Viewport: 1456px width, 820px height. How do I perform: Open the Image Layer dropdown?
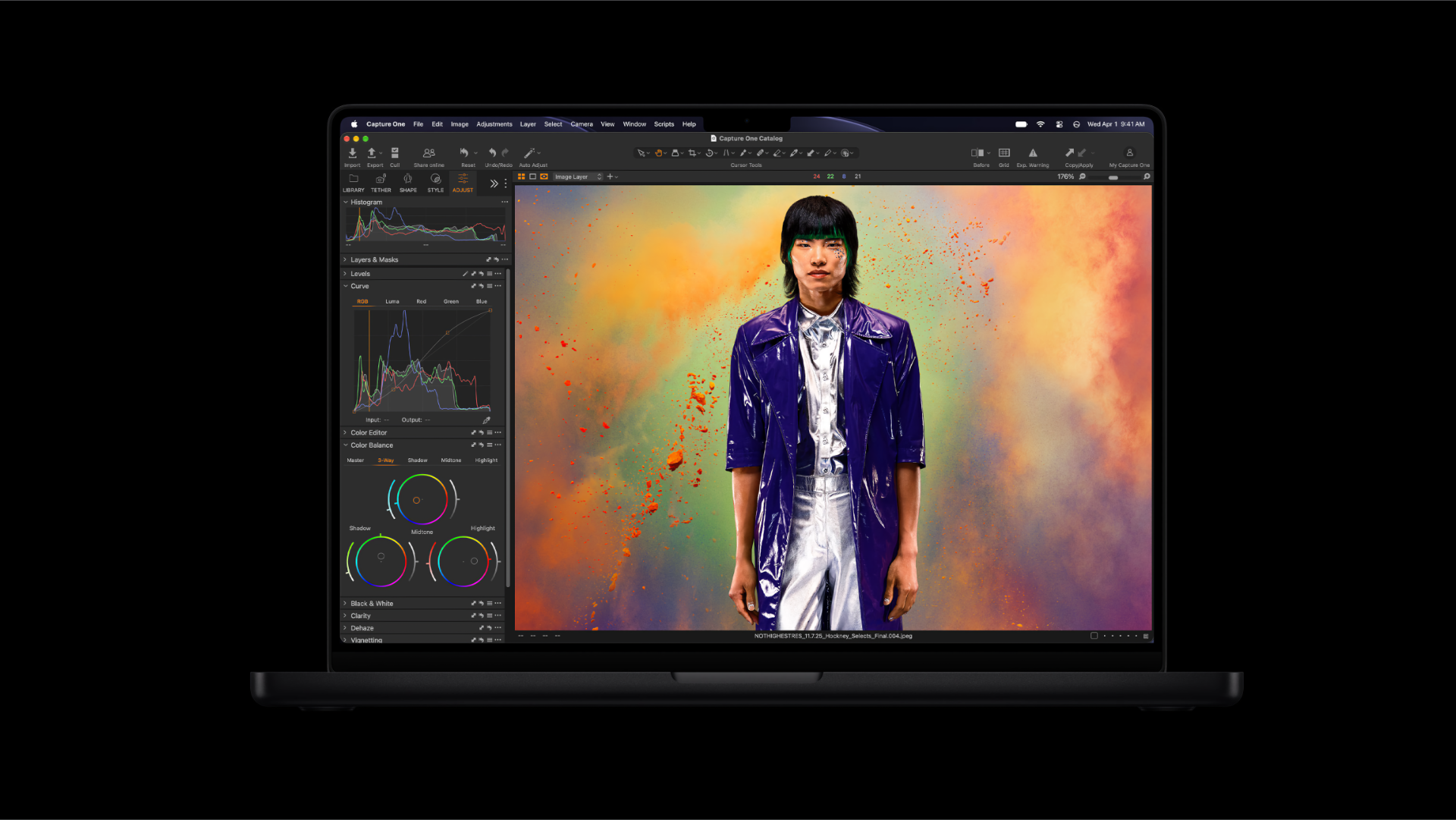(578, 177)
